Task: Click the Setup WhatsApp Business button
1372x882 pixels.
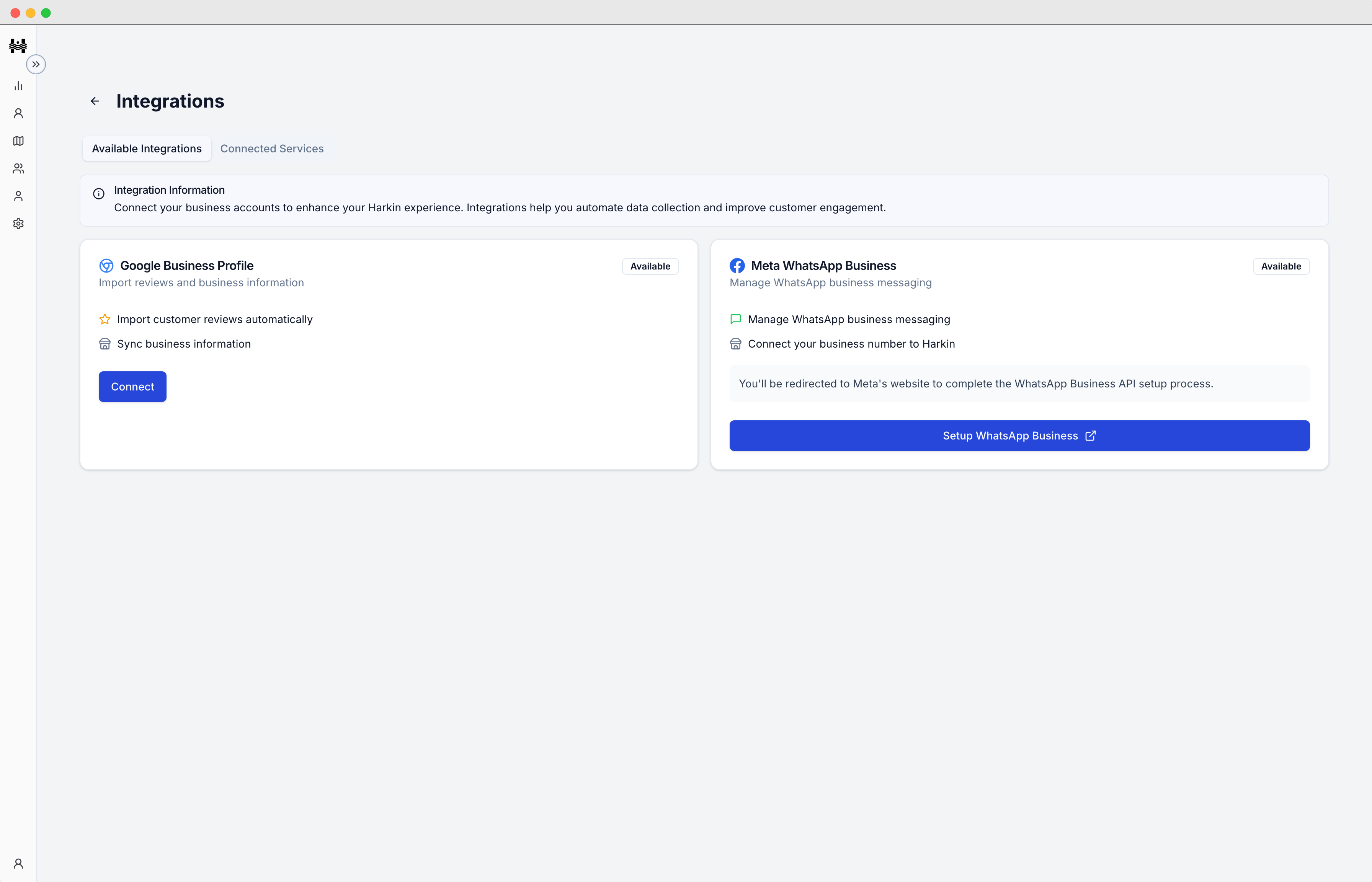Action: point(1019,436)
